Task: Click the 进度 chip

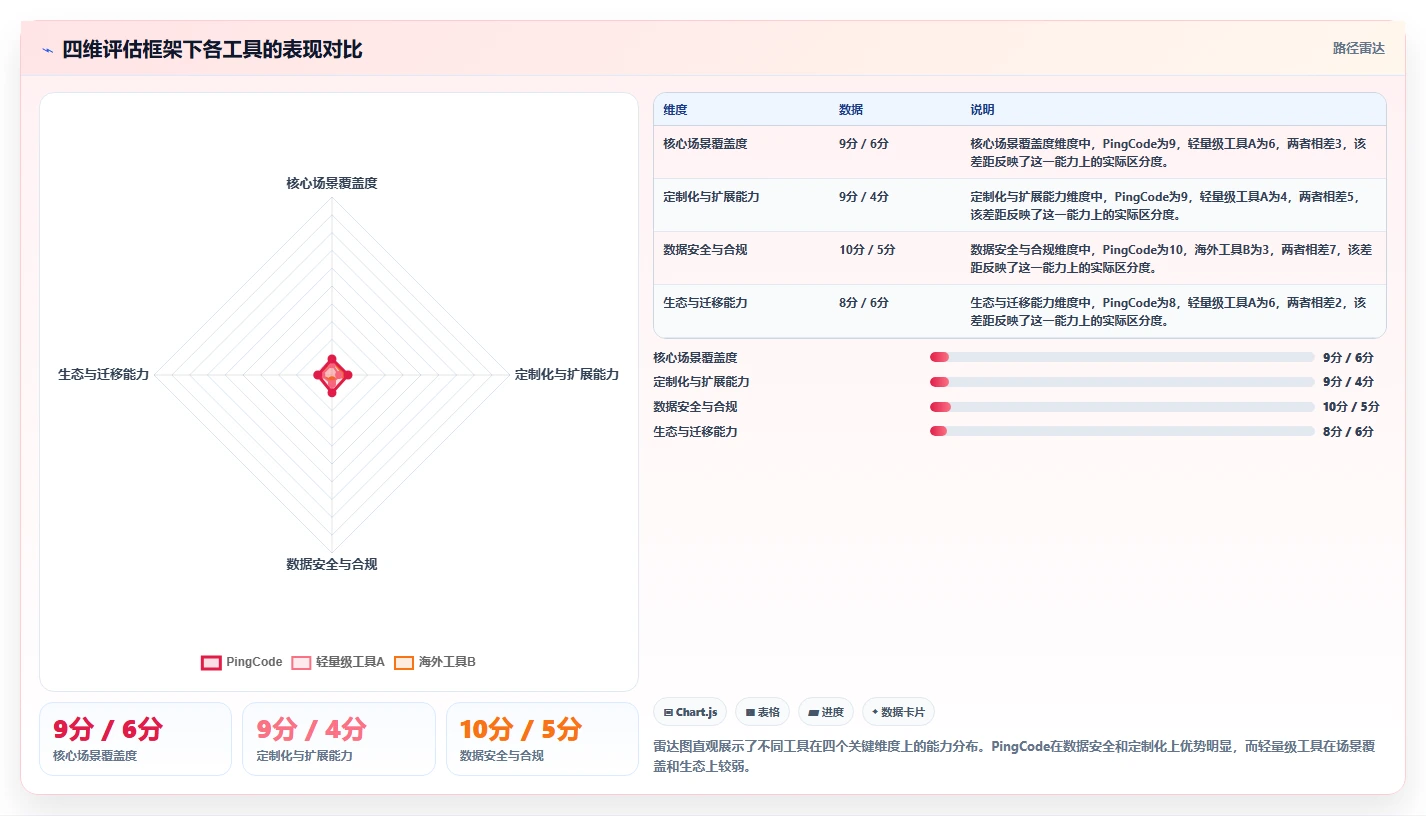Action: coord(826,712)
